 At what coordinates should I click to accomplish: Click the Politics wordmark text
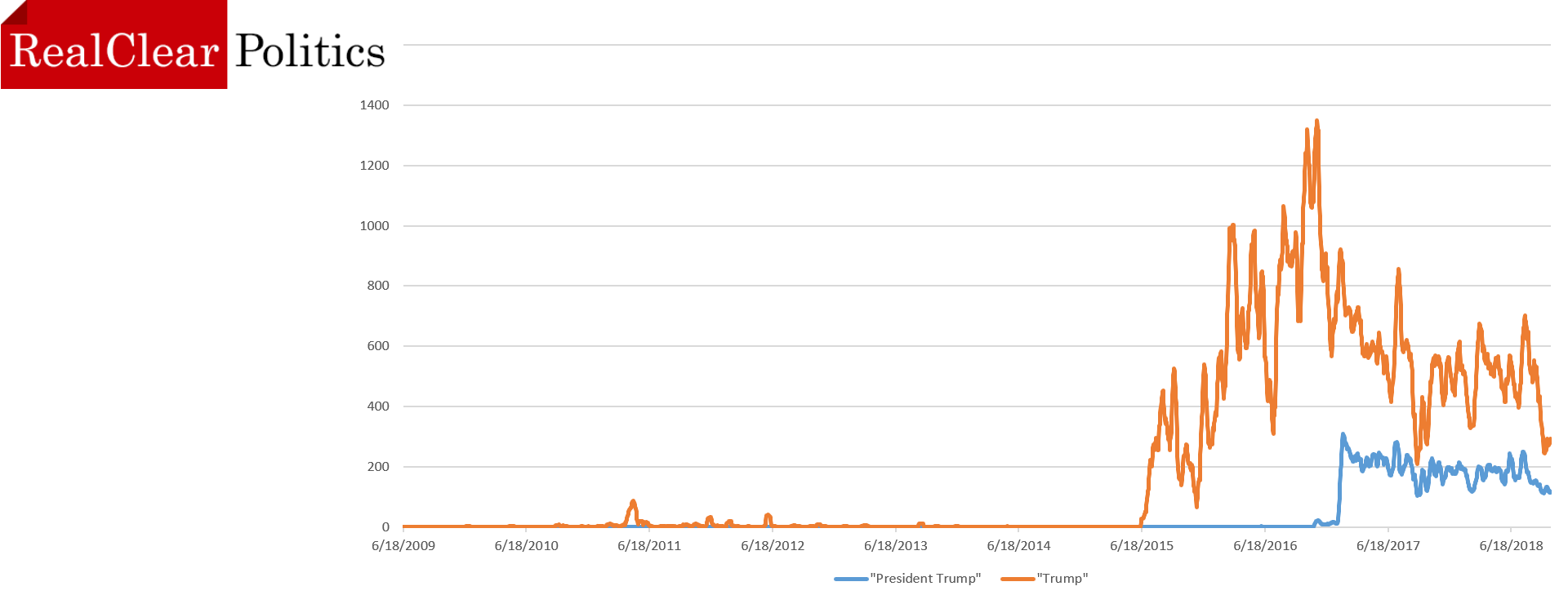click(x=310, y=51)
